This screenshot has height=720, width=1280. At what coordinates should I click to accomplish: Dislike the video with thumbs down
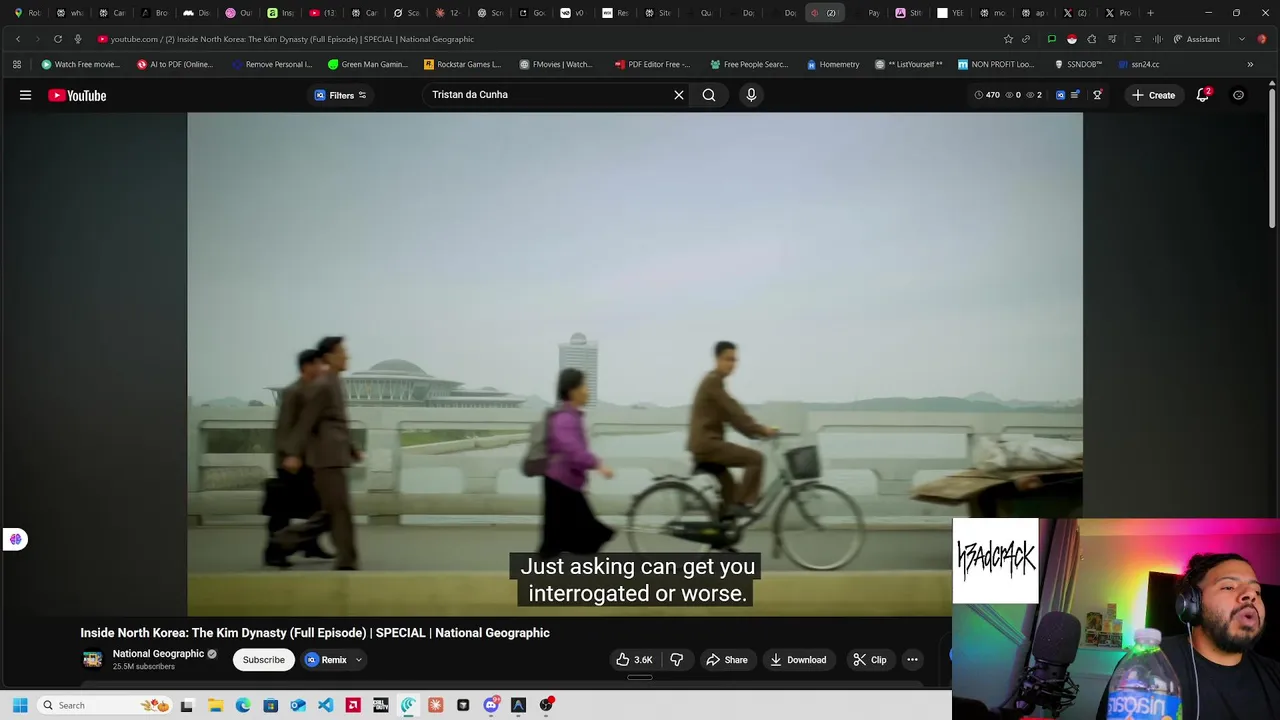coord(677,660)
